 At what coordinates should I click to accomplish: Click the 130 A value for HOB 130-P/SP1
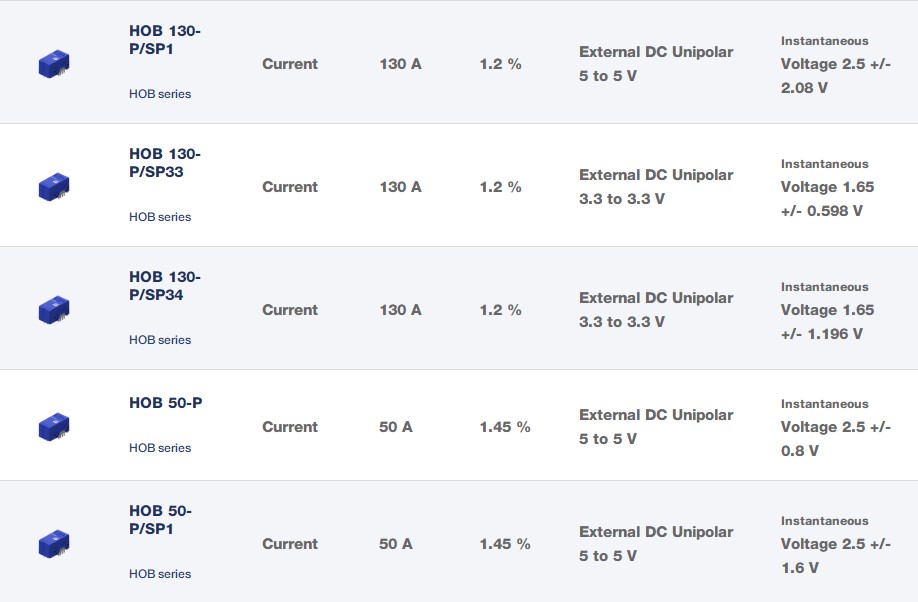[x=400, y=64]
